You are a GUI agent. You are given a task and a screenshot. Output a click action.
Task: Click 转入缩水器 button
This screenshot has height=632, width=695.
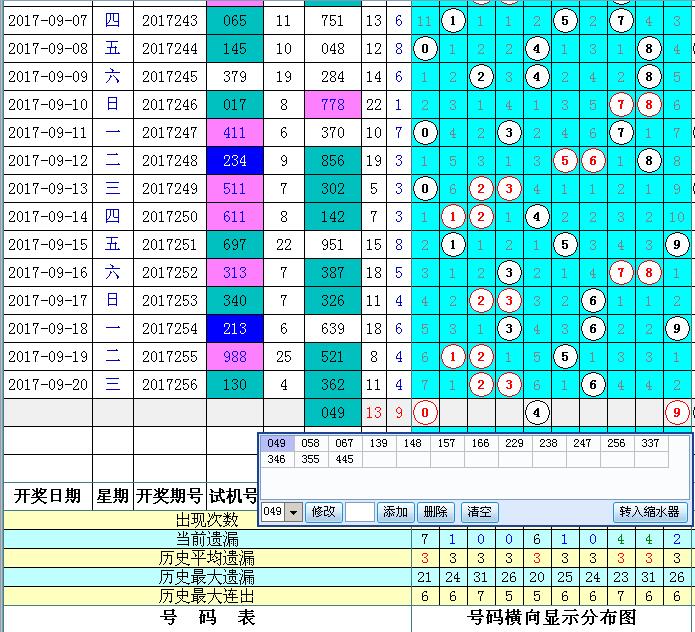(650, 512)
